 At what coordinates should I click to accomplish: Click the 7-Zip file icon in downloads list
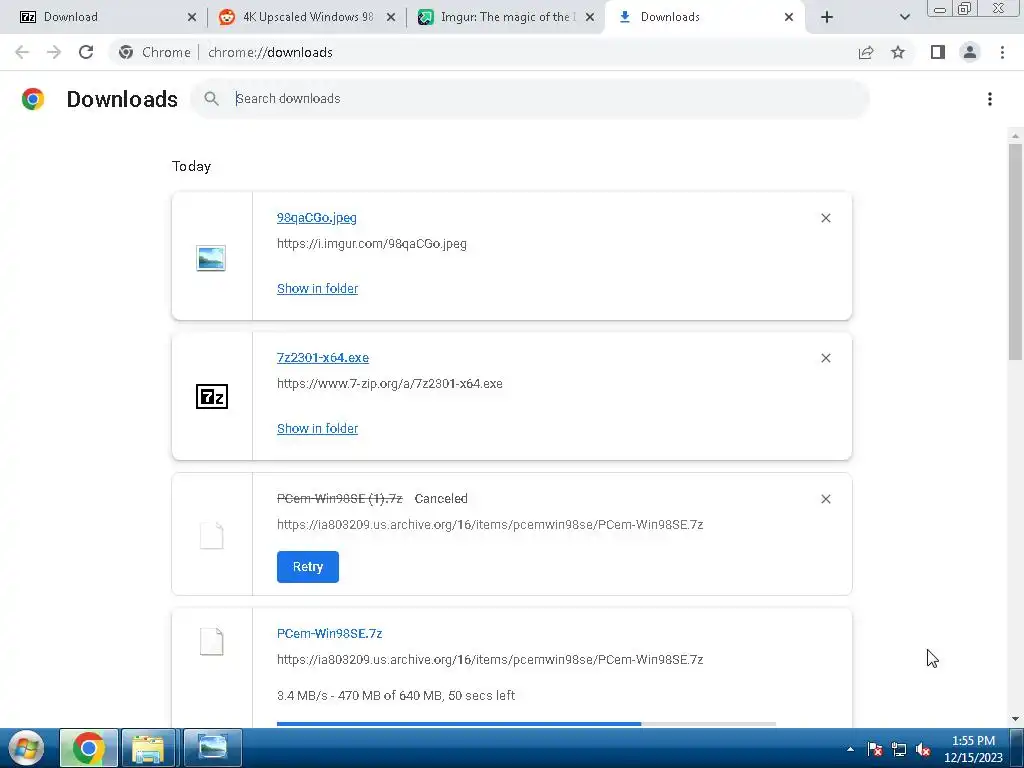pyautogui.click(x=212, y=396)
